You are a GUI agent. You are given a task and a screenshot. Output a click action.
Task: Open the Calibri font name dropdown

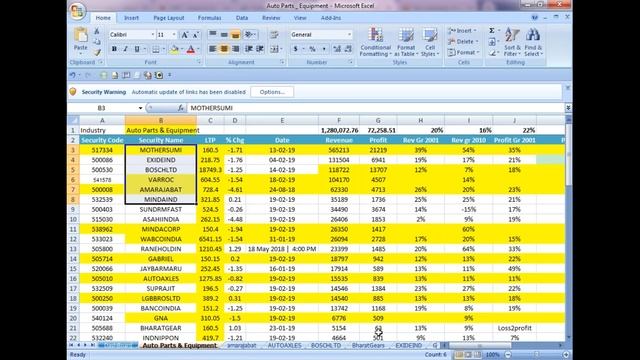point(153,35)
